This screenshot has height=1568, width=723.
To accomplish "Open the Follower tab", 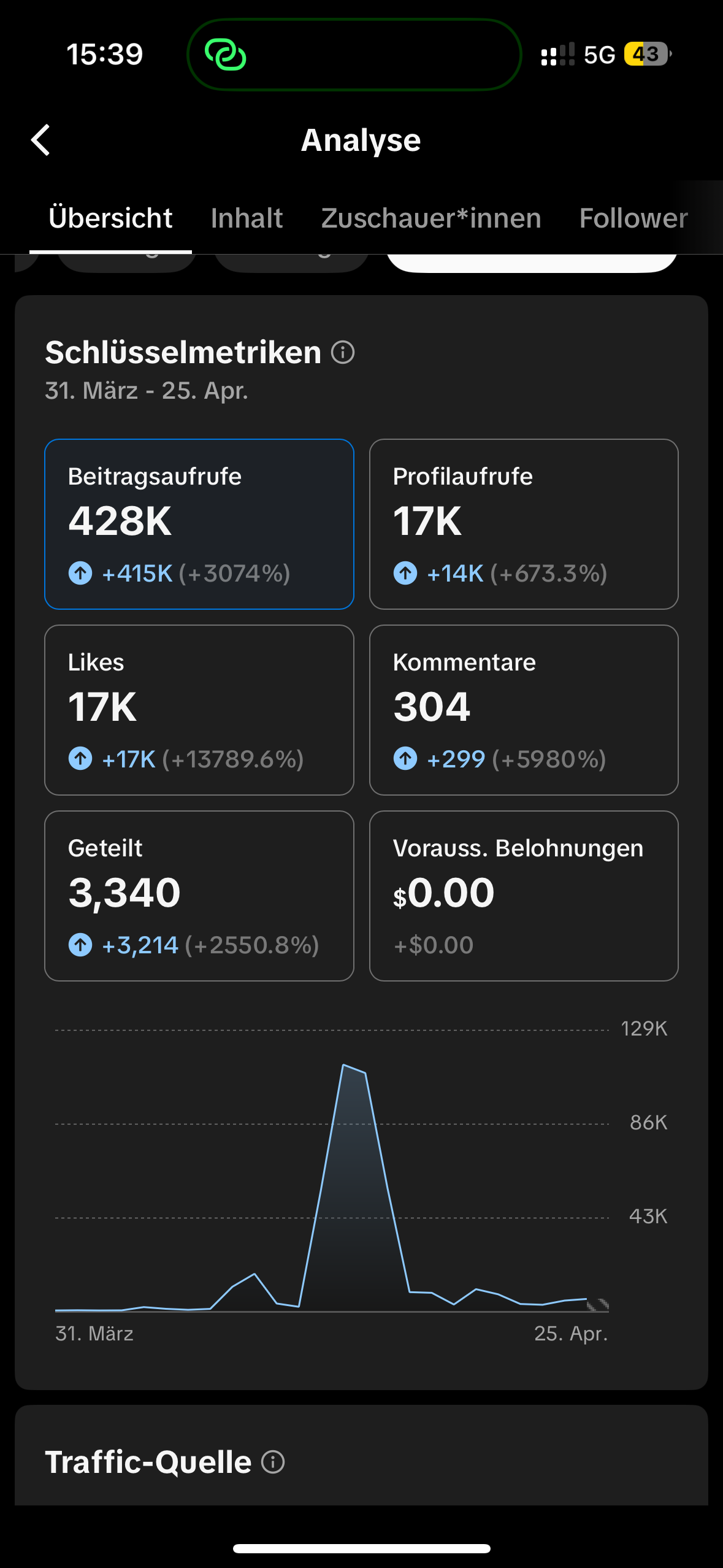I will click(x=633, y=218).
